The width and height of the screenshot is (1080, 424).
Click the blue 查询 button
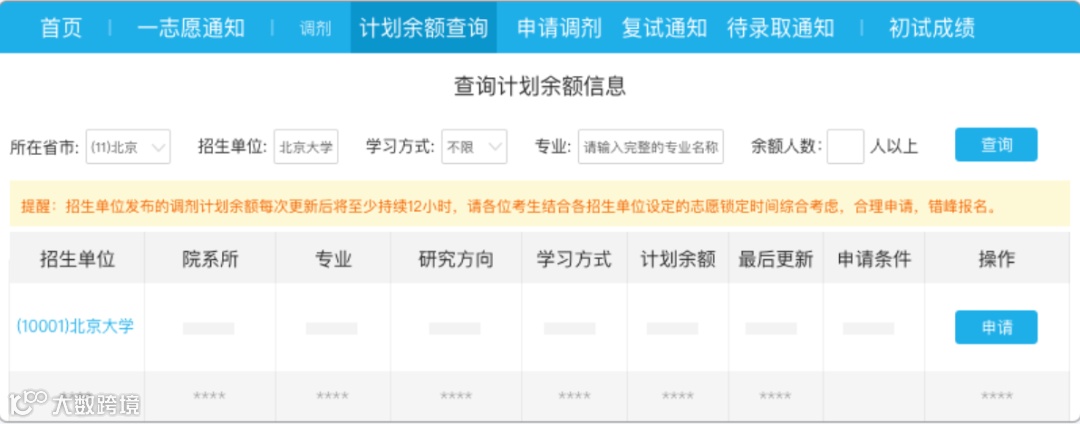pyautogui.click(x=996, y=145)
